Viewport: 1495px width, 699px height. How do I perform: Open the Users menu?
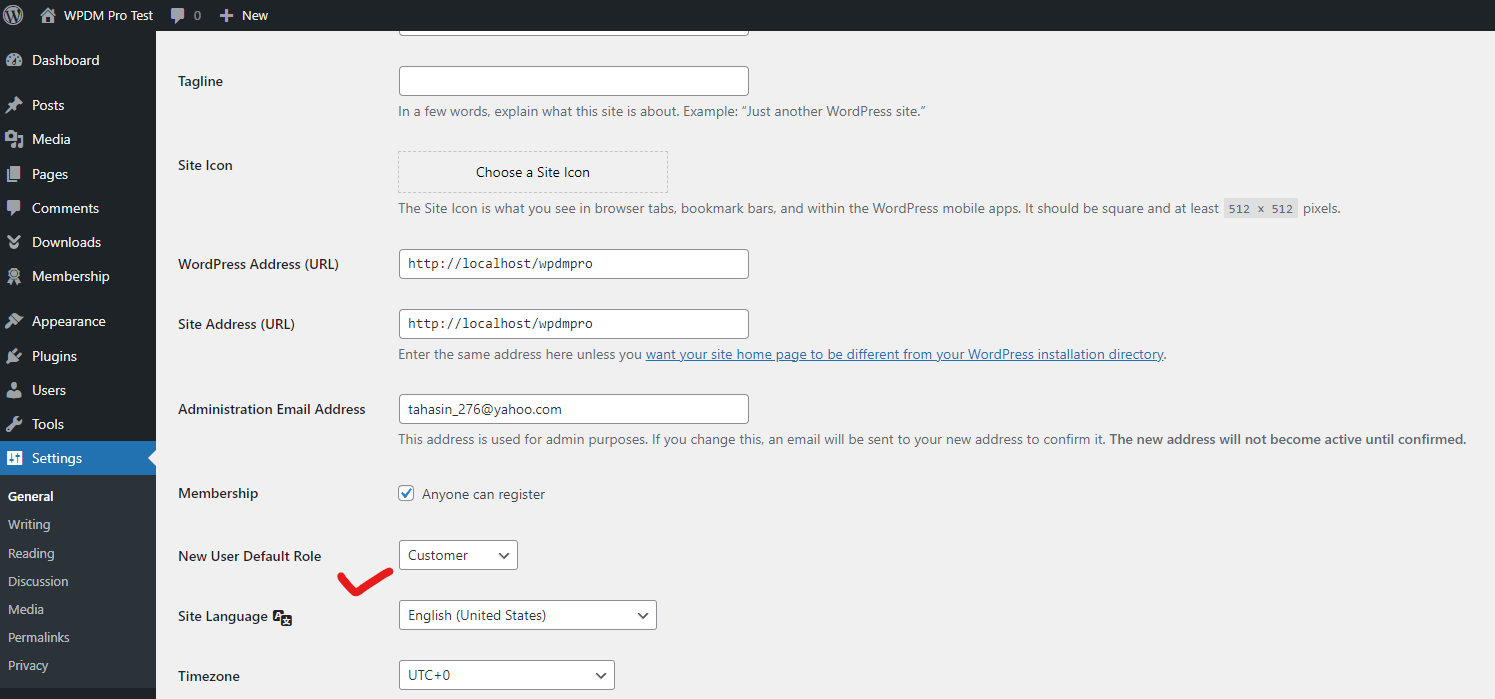tap(78, 390)
